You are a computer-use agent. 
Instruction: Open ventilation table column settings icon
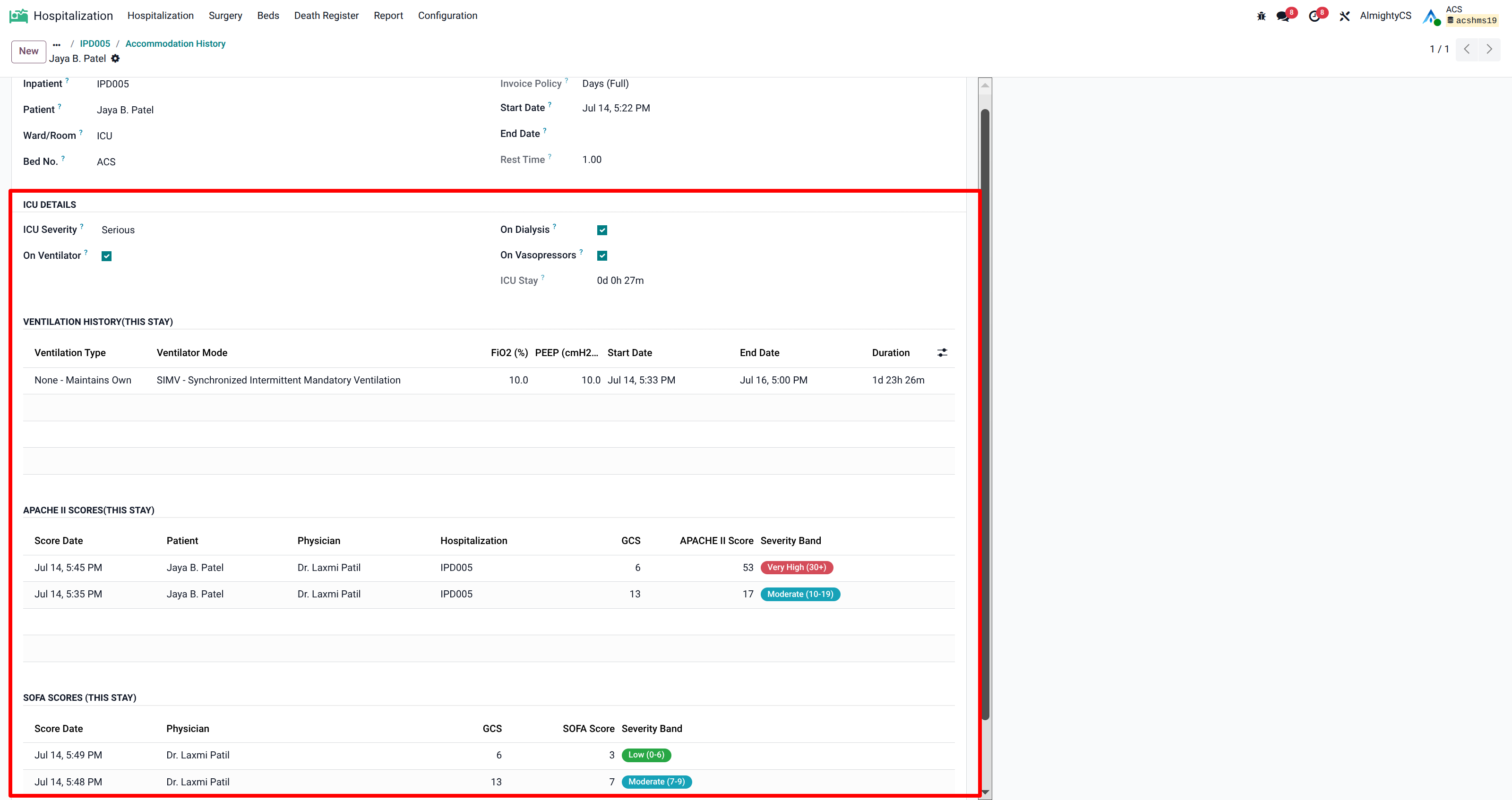coord(942,352)
